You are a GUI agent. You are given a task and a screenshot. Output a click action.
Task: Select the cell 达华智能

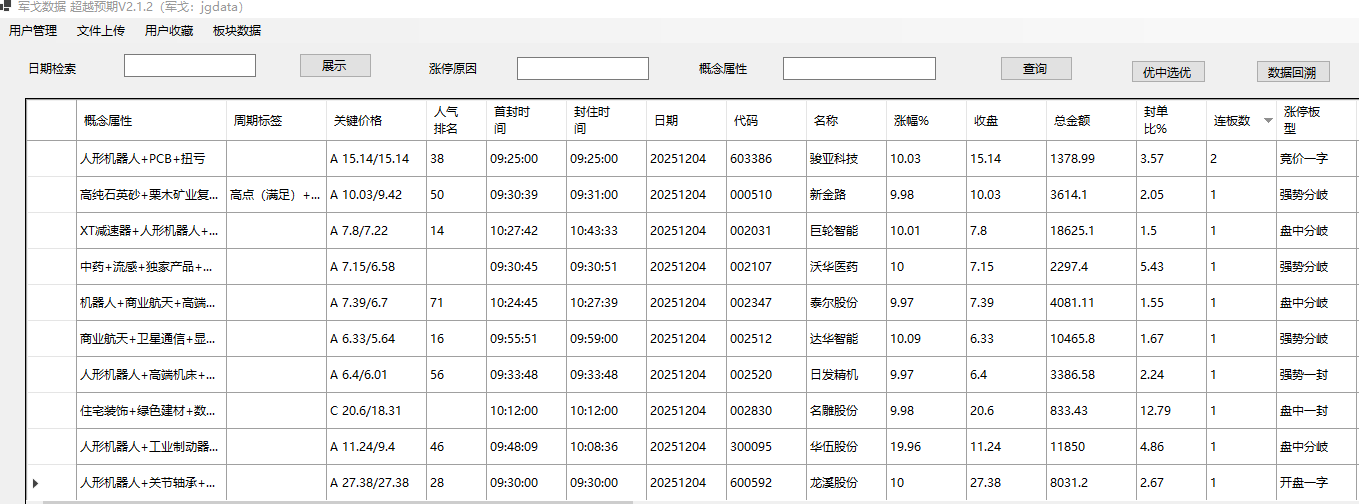click(847, 339)
